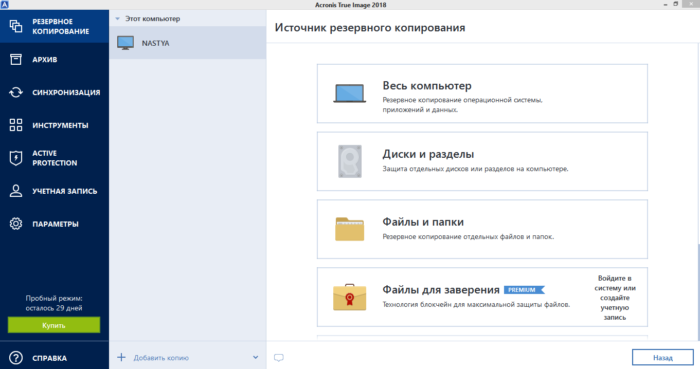Click the description Защита отдельных дисков или разделов
This screenshot has width=700, height=369.
[x=475, y=169]
